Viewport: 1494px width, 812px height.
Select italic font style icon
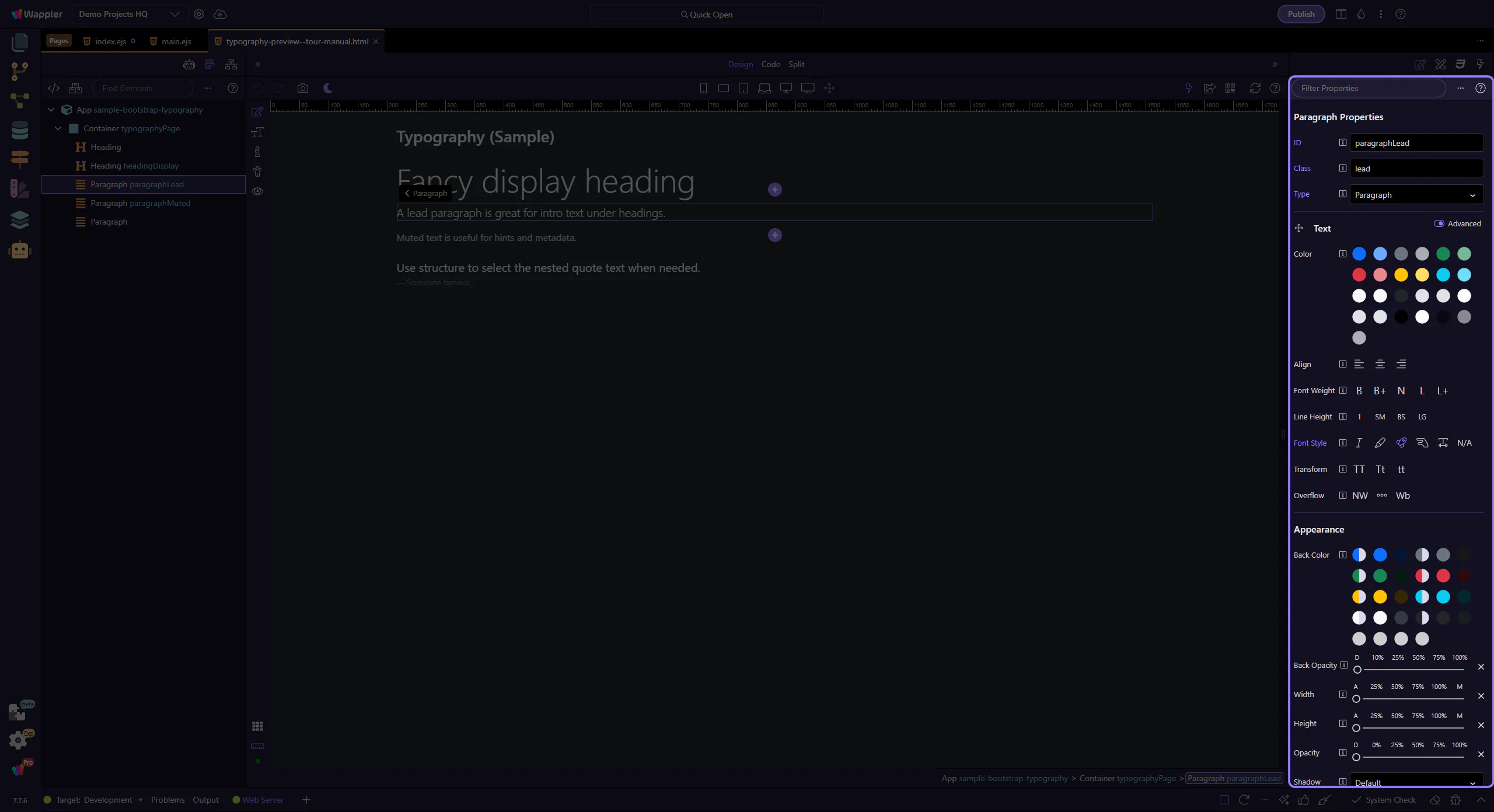click(x=1359, y=443)
